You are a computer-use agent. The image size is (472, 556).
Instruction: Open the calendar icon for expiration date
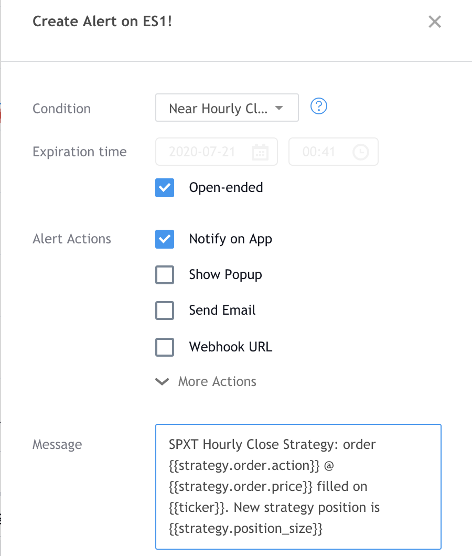click(x=260, y=152)
